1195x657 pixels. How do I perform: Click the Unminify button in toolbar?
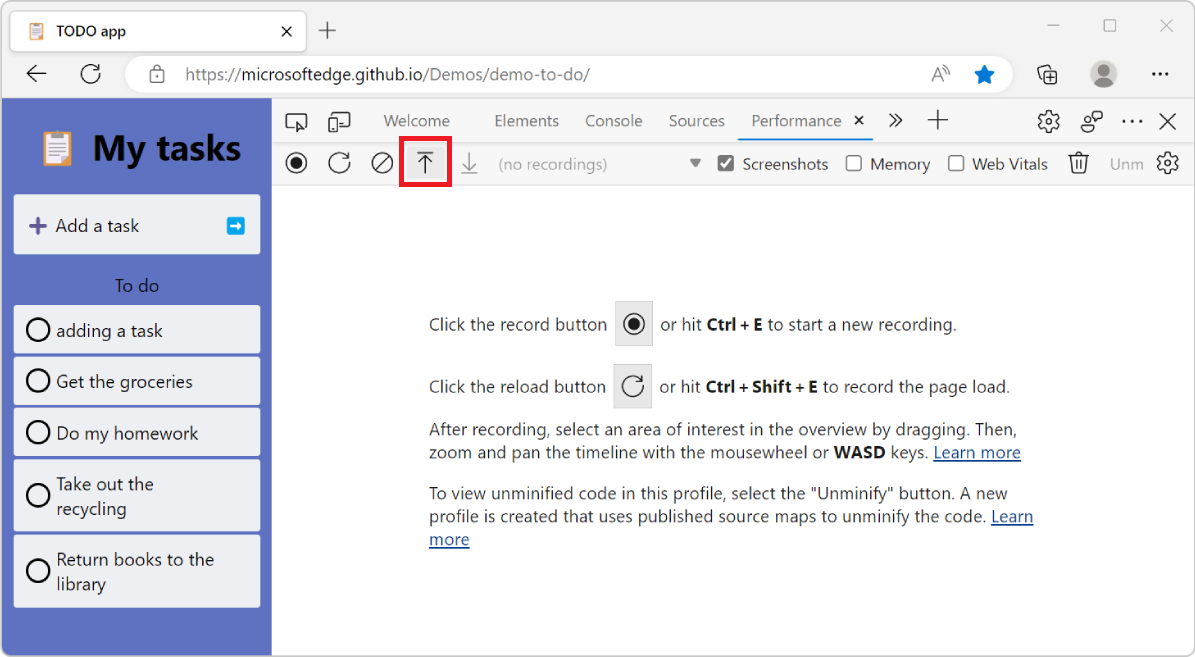1126,164
